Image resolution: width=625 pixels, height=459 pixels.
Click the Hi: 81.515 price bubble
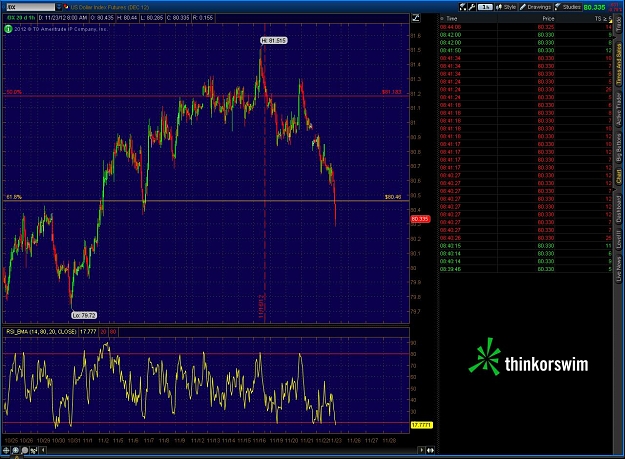(x=273, y=40)
